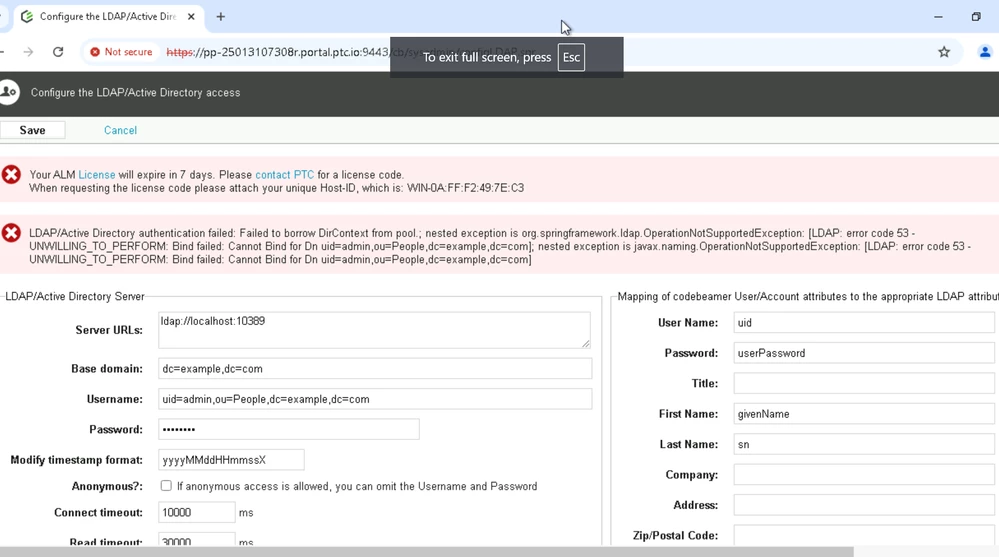Click the Base domain field

point(375,368)
